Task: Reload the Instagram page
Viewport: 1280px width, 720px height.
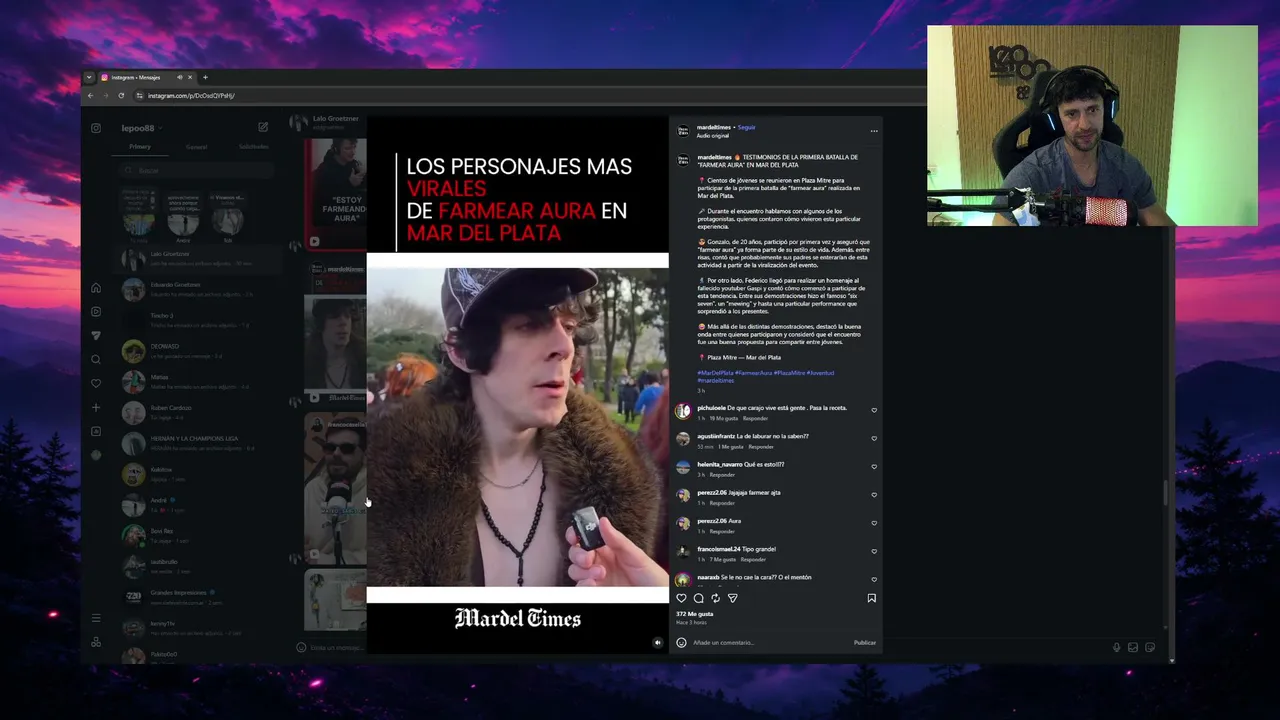Action: click(121, 95)
